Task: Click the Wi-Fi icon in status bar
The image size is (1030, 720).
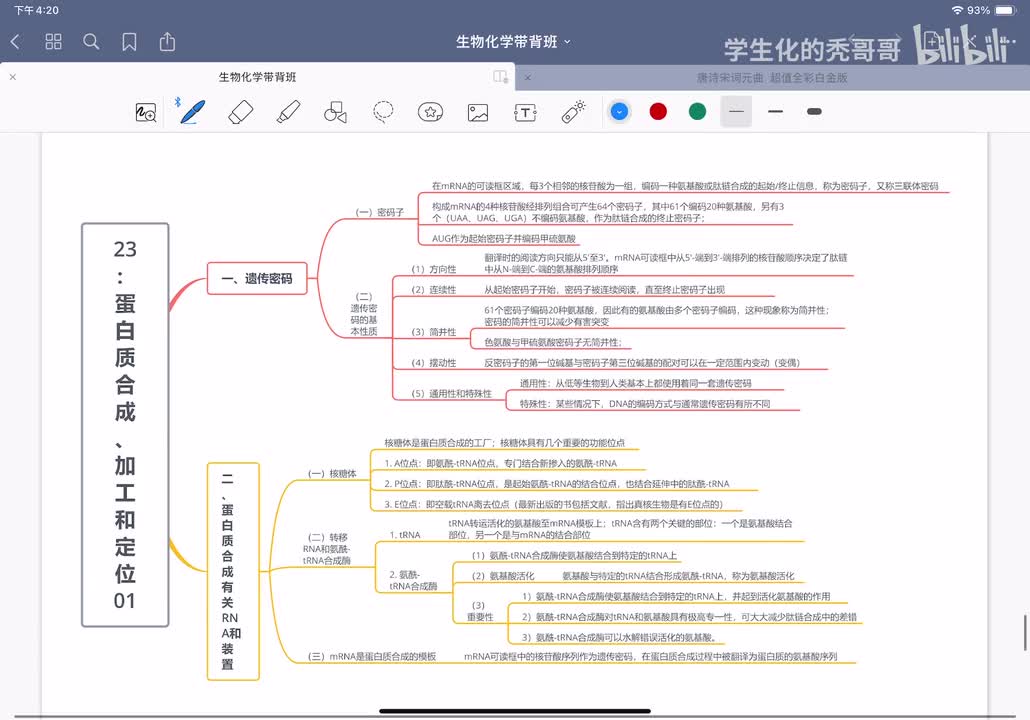Action: [957, 11]
